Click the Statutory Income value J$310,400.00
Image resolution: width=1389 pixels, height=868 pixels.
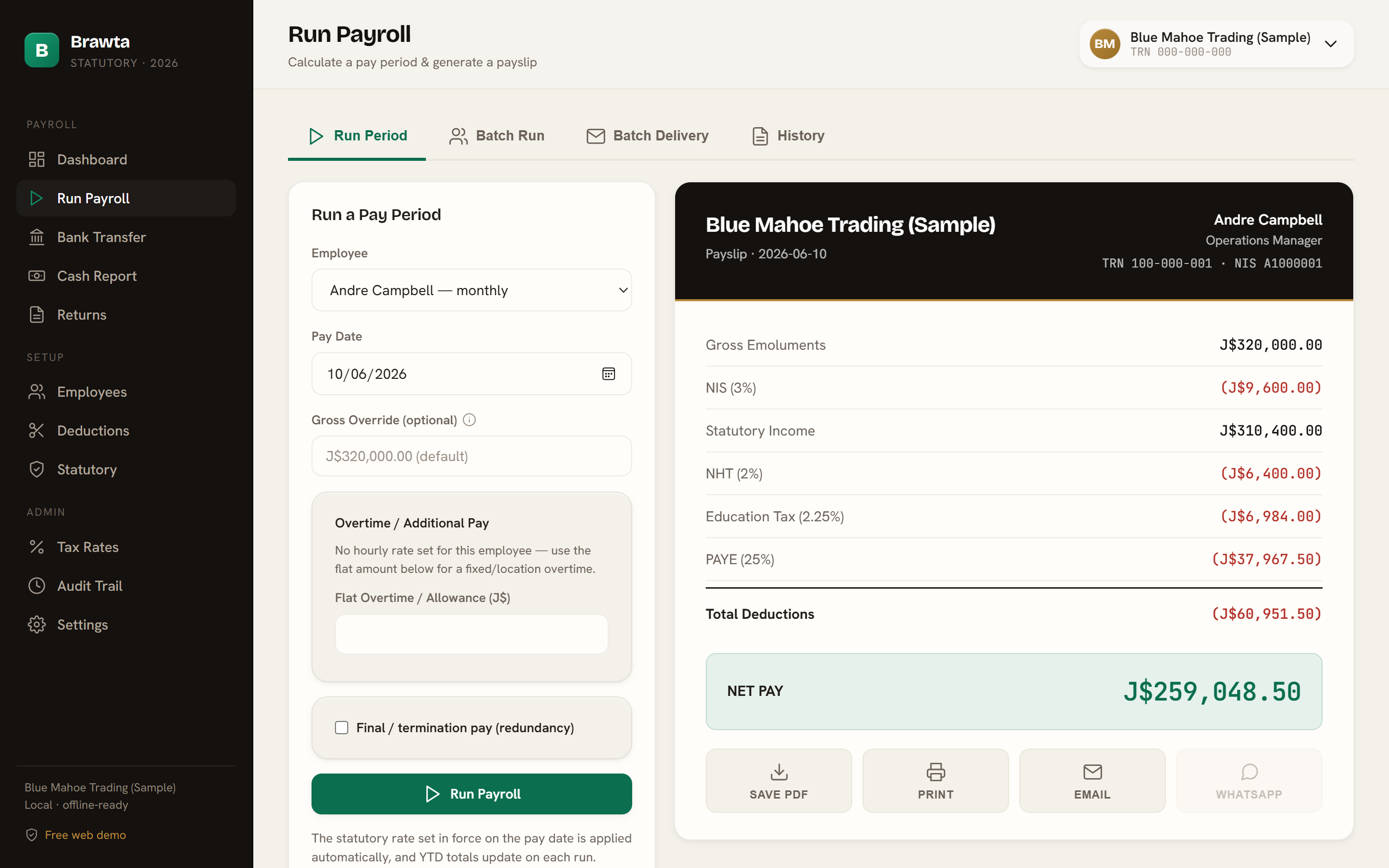click(x=1270, y=430)
